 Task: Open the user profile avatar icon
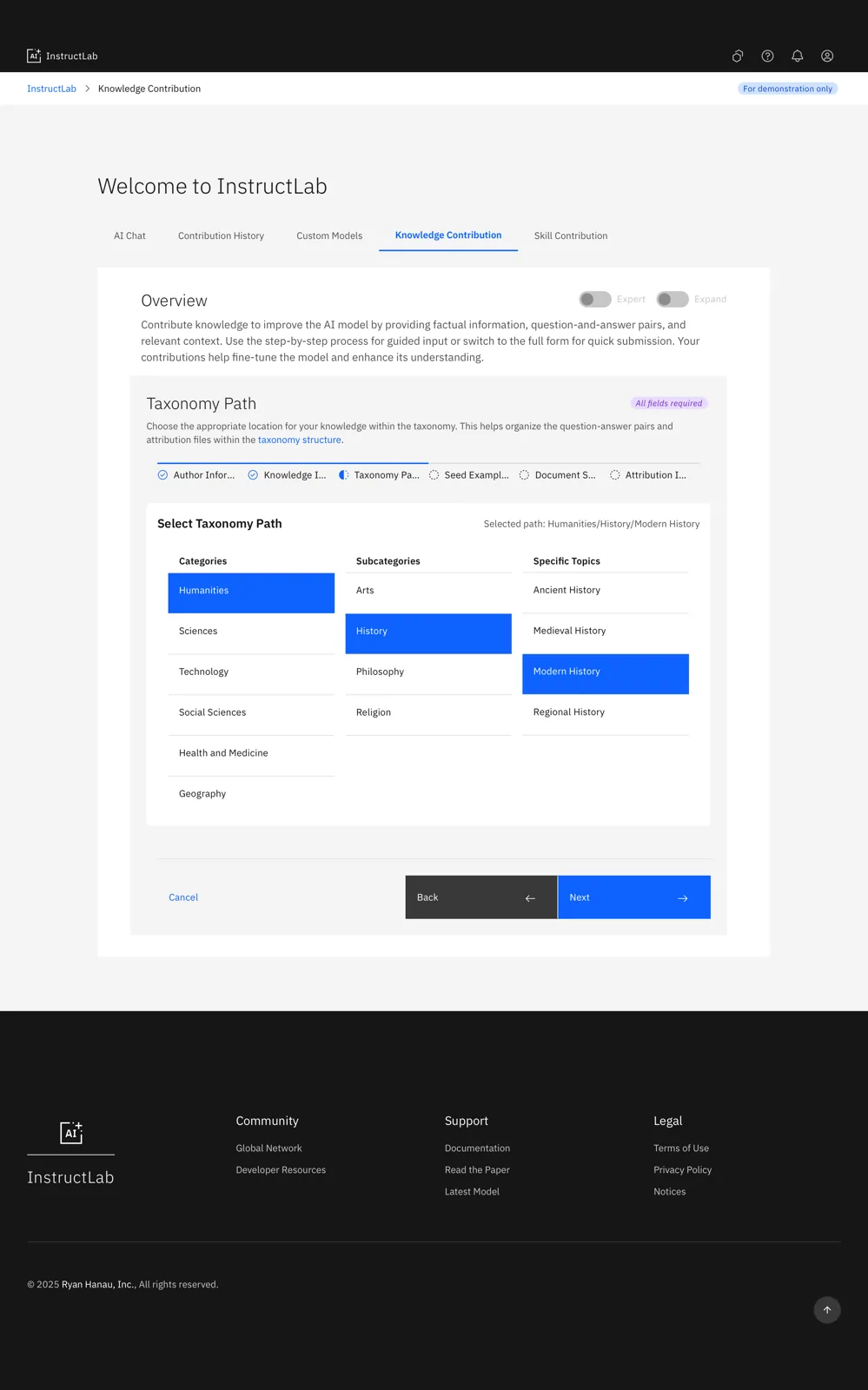click(x=827, y=56)
